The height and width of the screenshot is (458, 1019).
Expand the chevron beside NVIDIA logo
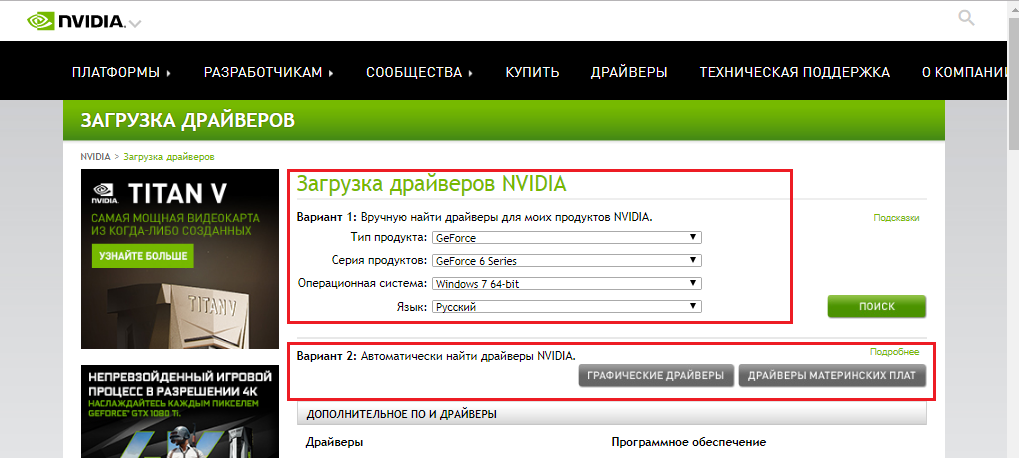(135, 24)
